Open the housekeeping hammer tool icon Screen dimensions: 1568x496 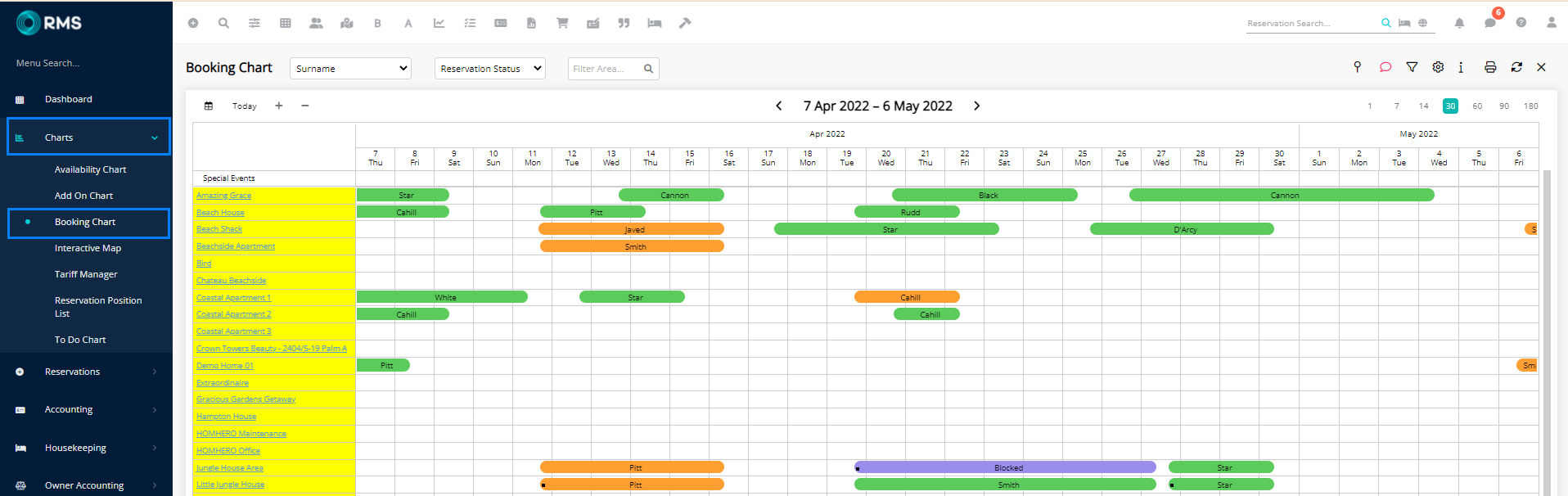[x=685, y=23]
